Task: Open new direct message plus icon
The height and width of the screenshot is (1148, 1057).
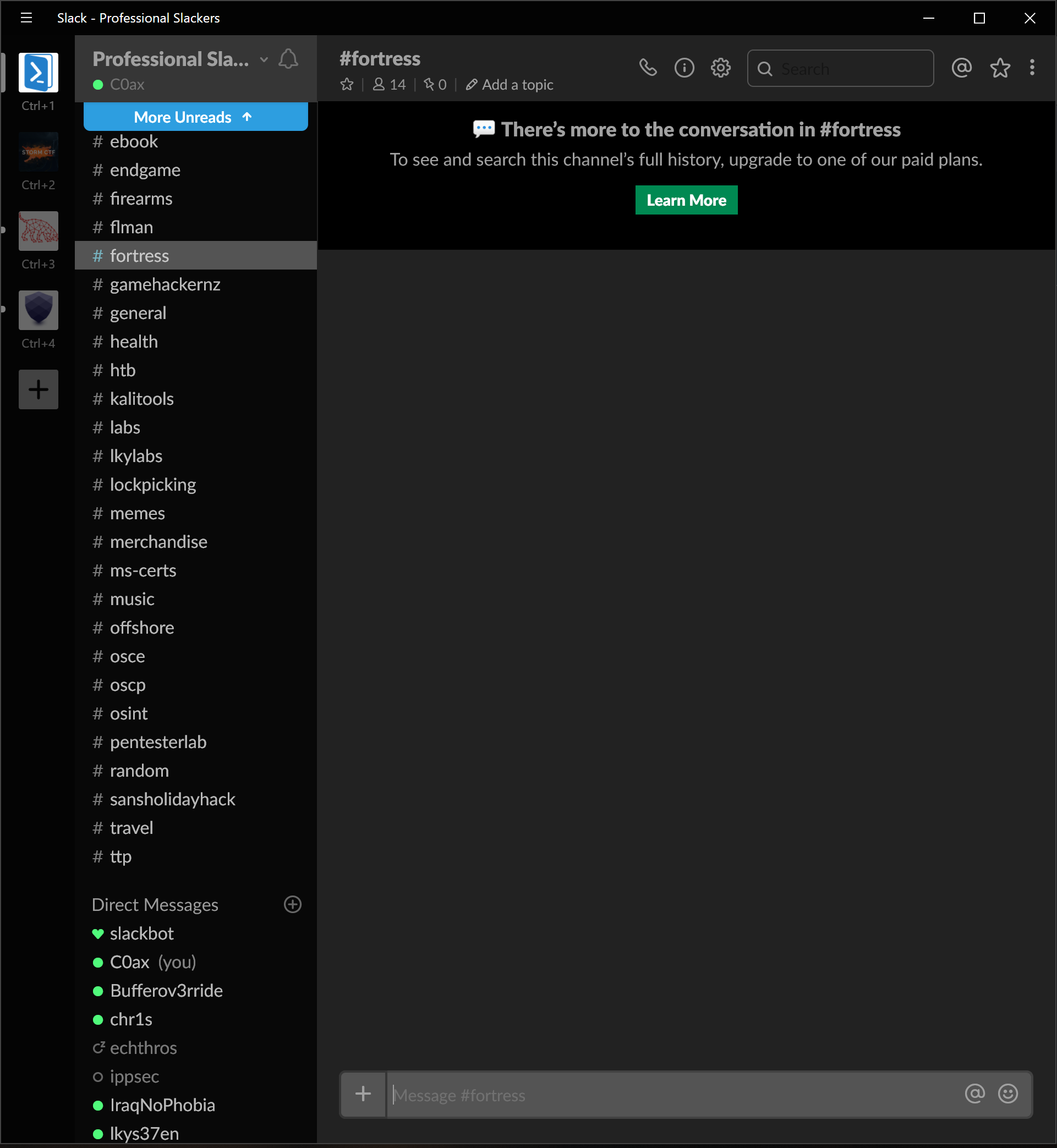Action: (293, 904)
